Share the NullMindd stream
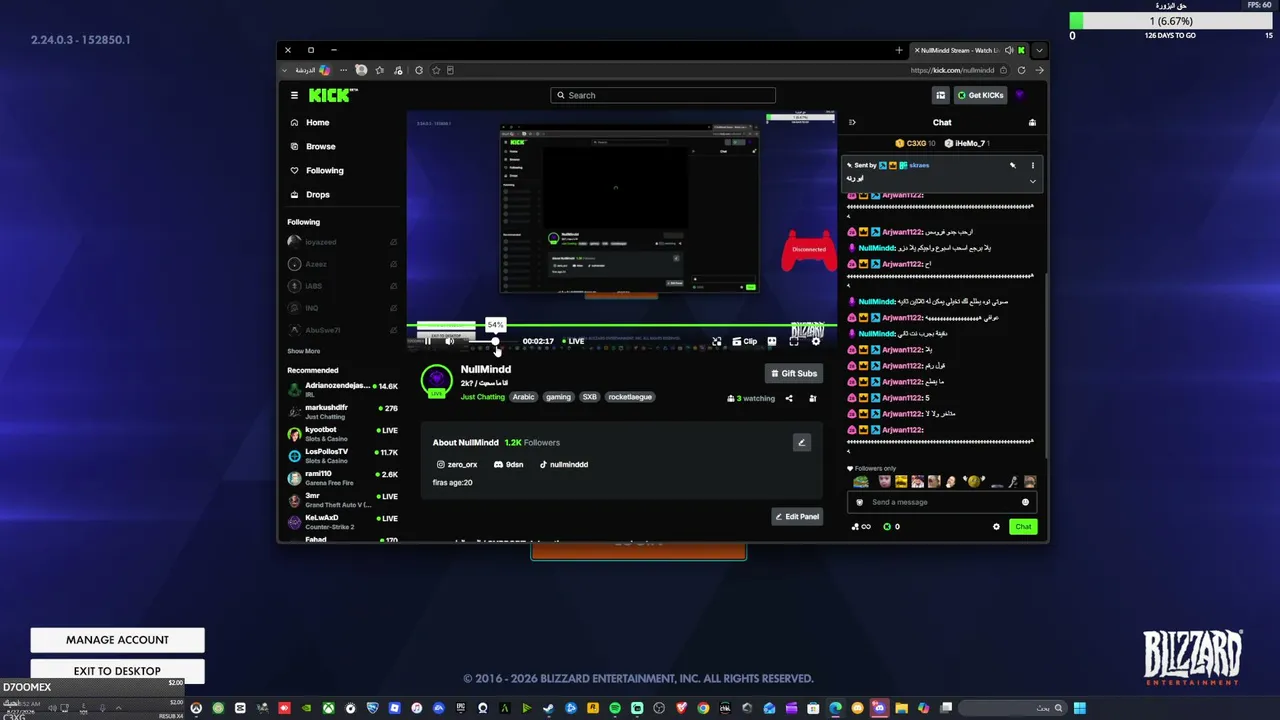 coord(789,398)
